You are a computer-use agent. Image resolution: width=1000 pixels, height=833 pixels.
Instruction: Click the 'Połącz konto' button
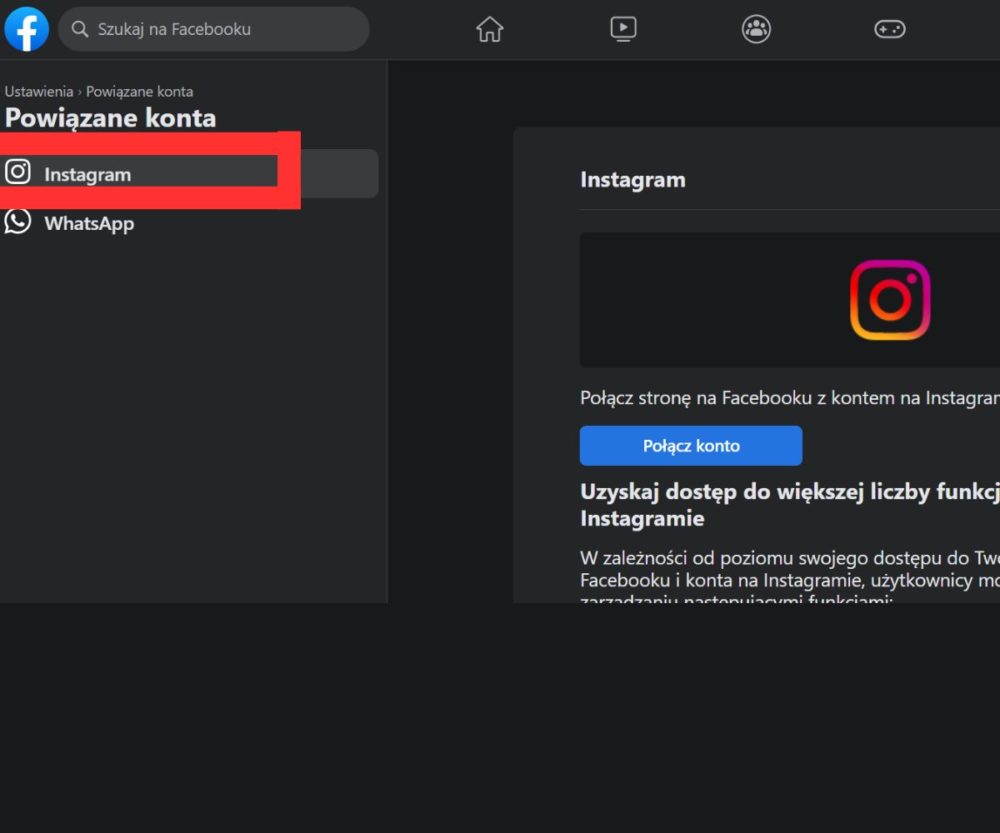pos(691,446)
